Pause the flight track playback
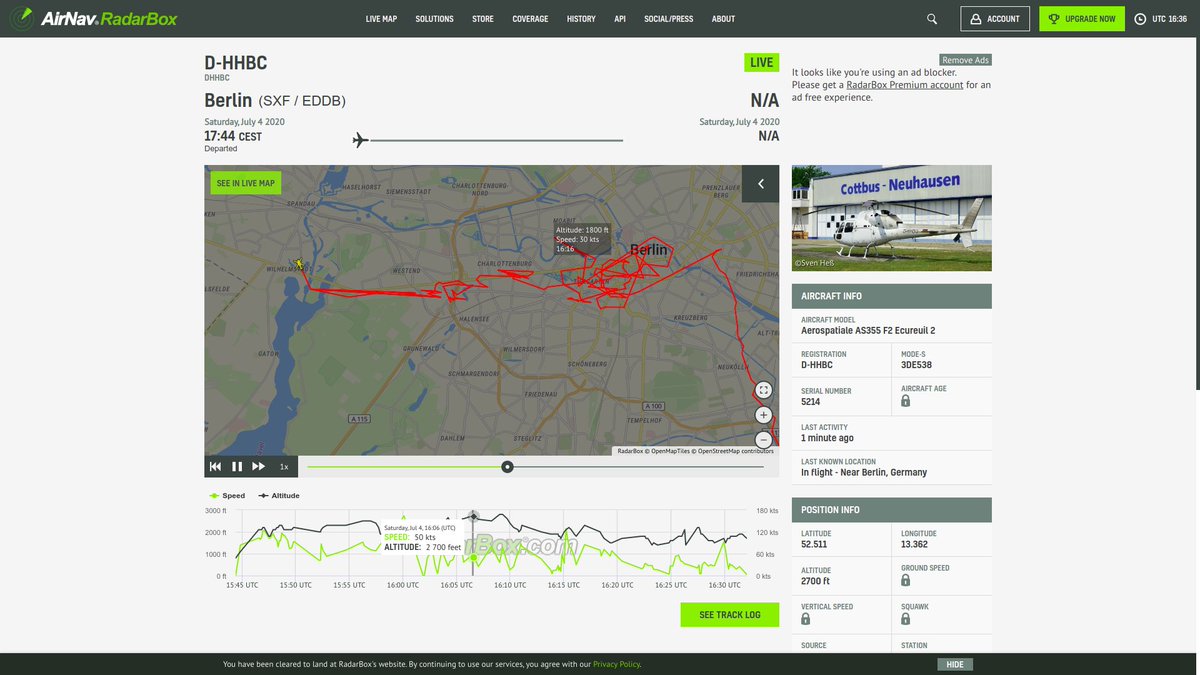 pyautogui.click(x=237, y=466)
